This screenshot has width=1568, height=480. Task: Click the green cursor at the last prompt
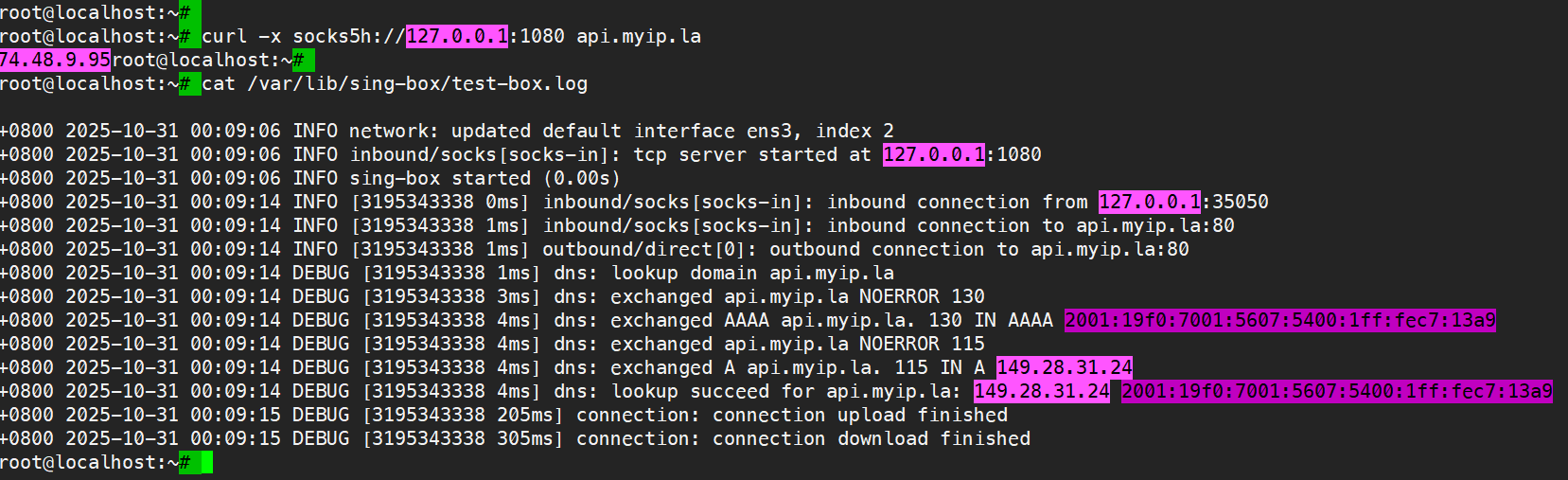pos(206,463)
